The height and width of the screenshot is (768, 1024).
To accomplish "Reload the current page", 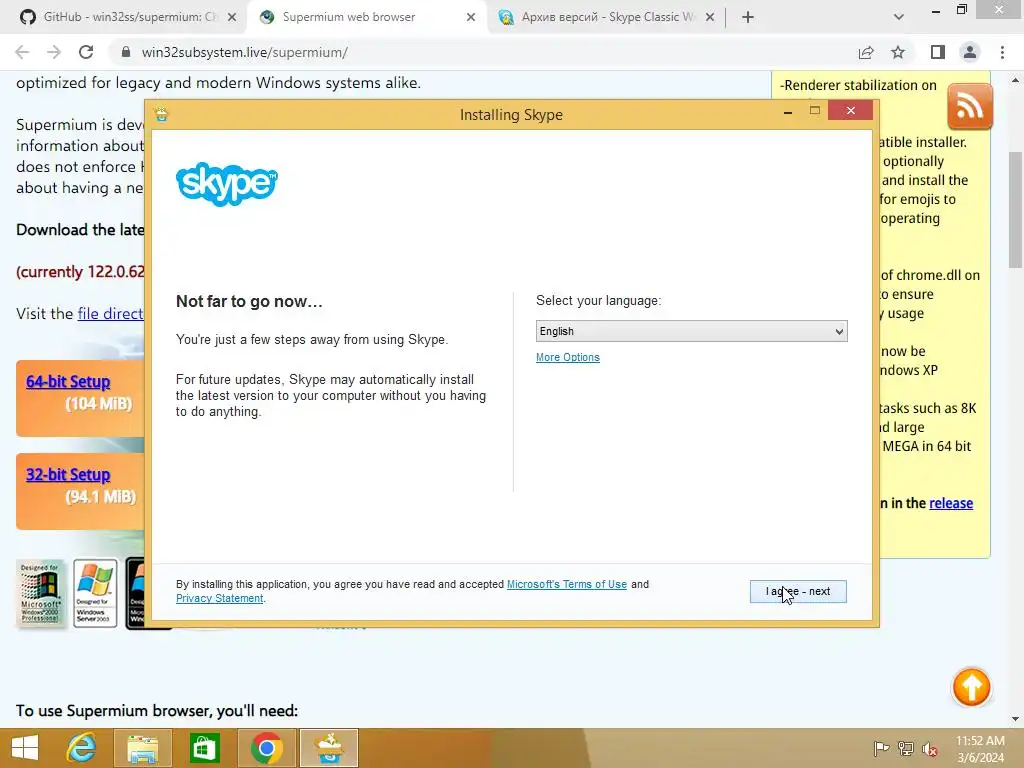I will 86,52.
